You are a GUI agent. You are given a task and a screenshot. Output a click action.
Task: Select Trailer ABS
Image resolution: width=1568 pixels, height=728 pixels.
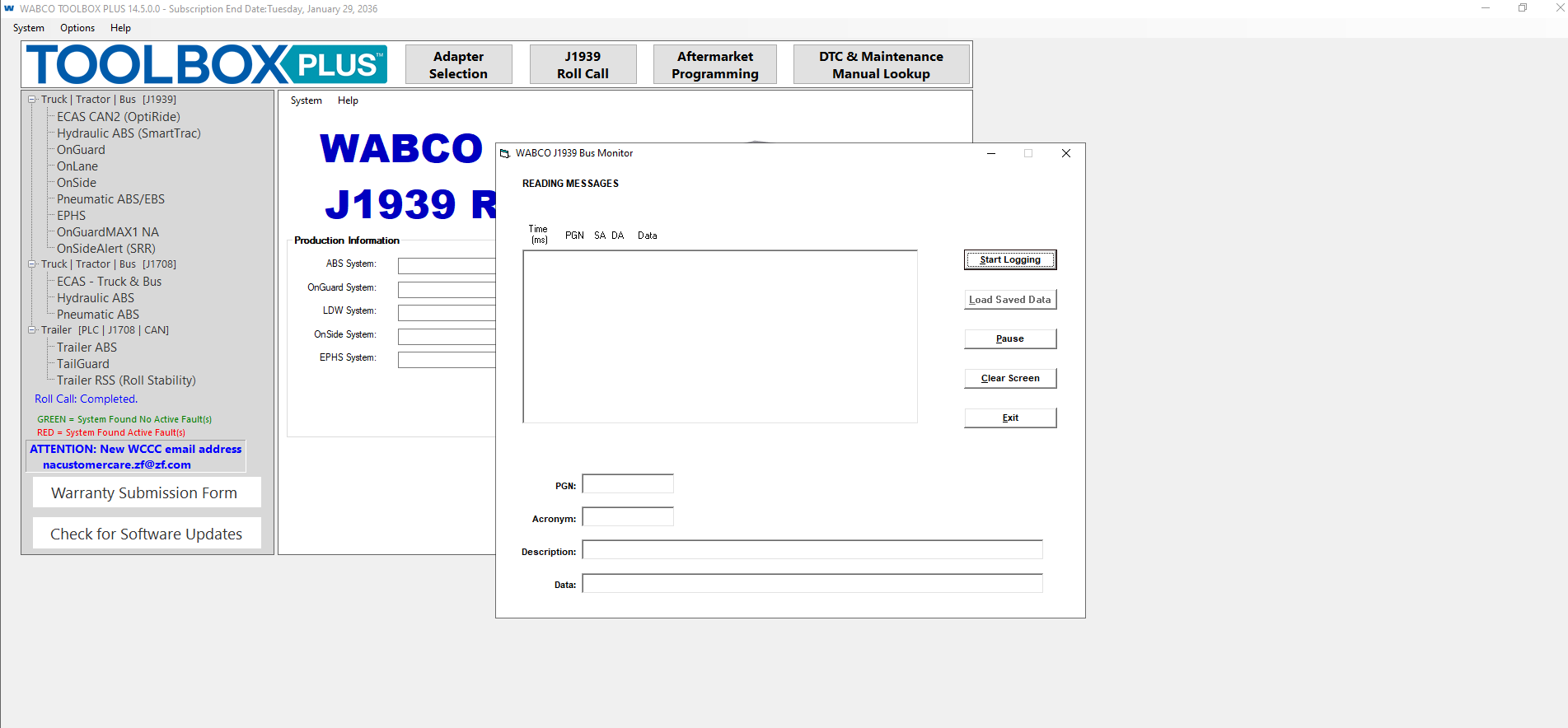pos(87,348)
